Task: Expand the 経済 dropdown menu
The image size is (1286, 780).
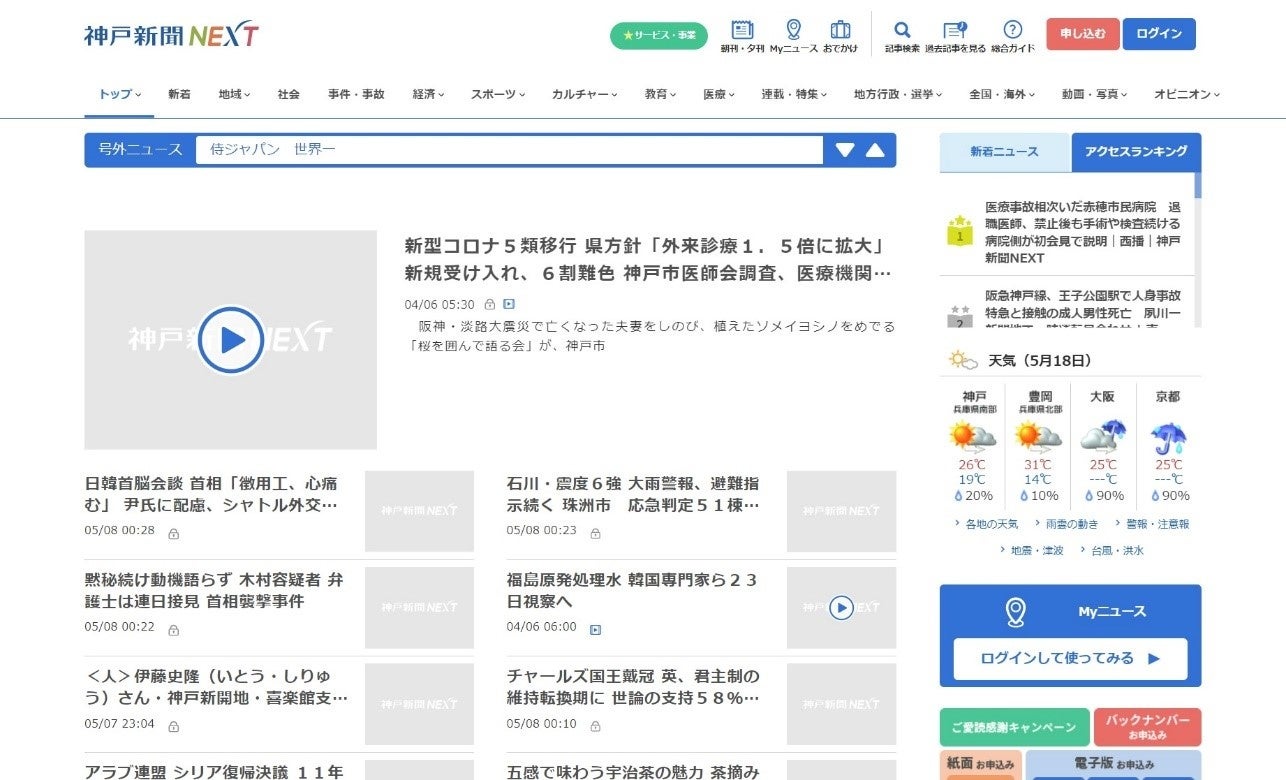Action: click(x=428, y=94)
